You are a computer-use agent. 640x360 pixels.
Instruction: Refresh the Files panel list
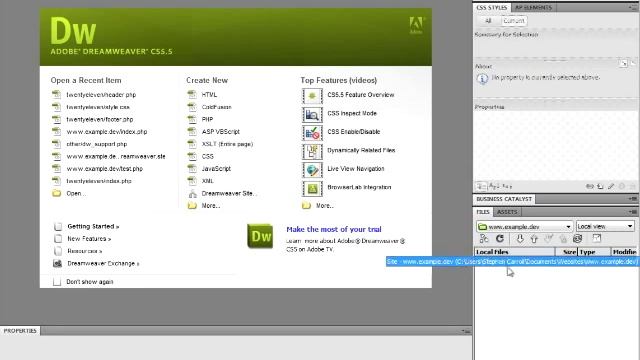tap(500, 239)
